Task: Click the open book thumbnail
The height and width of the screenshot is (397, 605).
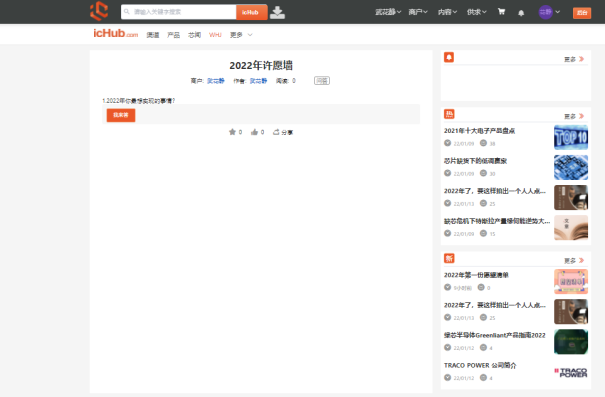Action: (x=571, y=228)
